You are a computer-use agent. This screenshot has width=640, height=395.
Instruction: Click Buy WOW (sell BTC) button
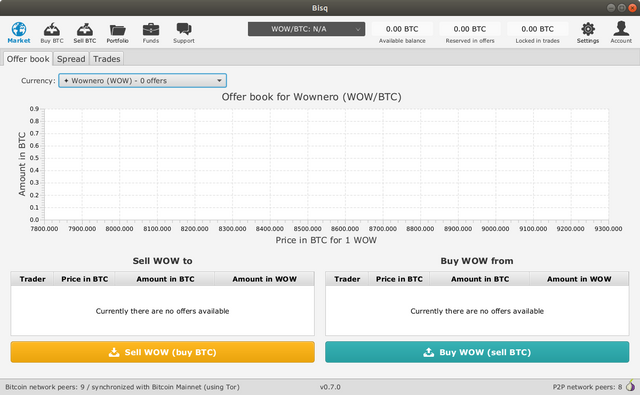point(477,352)
